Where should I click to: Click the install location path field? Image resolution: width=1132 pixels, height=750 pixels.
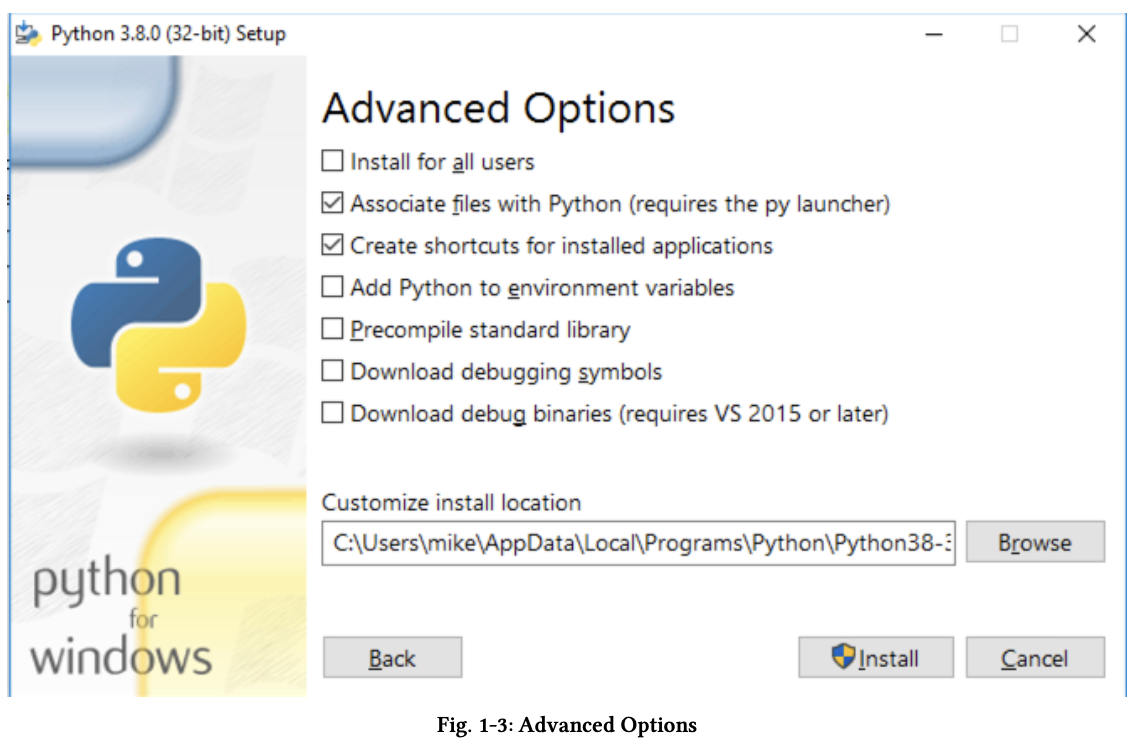638,543
